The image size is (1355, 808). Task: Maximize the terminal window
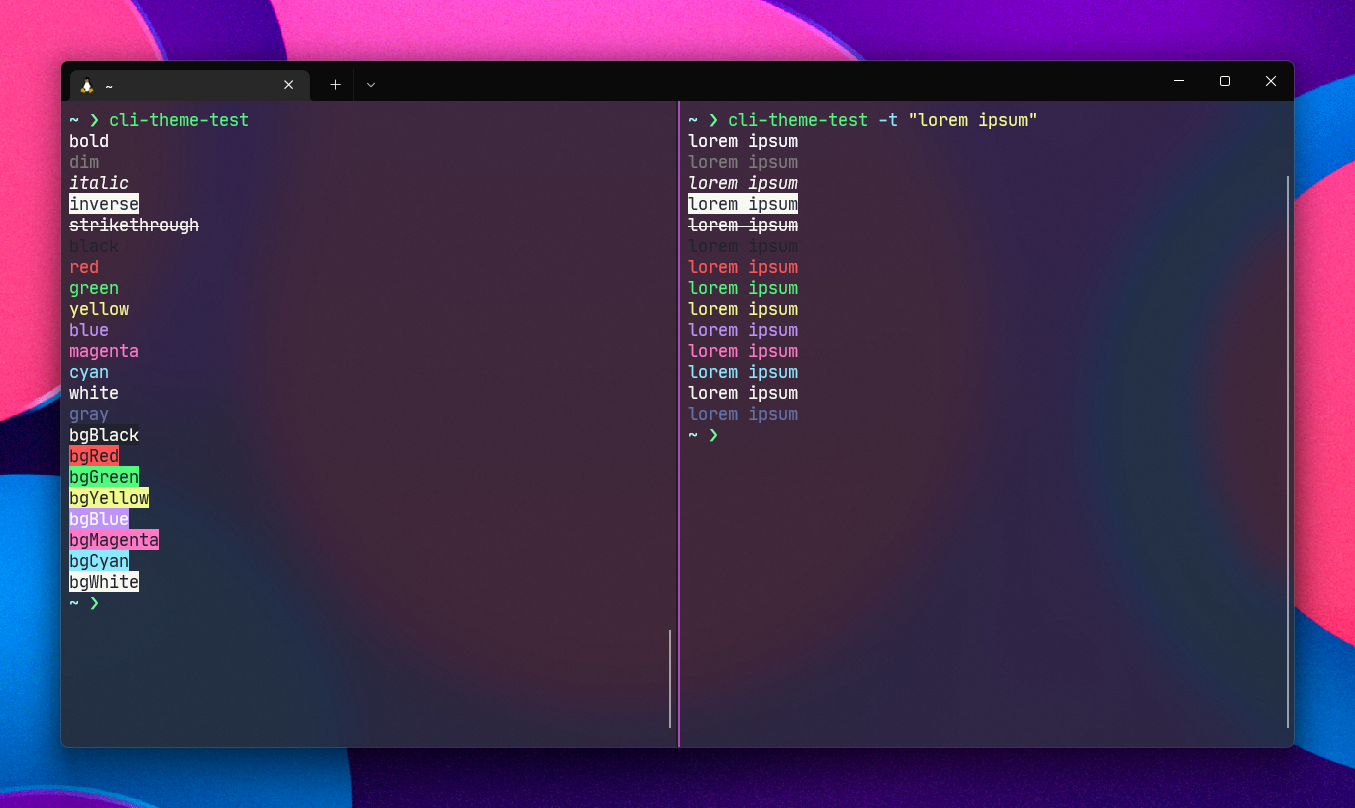point(1225,81)
